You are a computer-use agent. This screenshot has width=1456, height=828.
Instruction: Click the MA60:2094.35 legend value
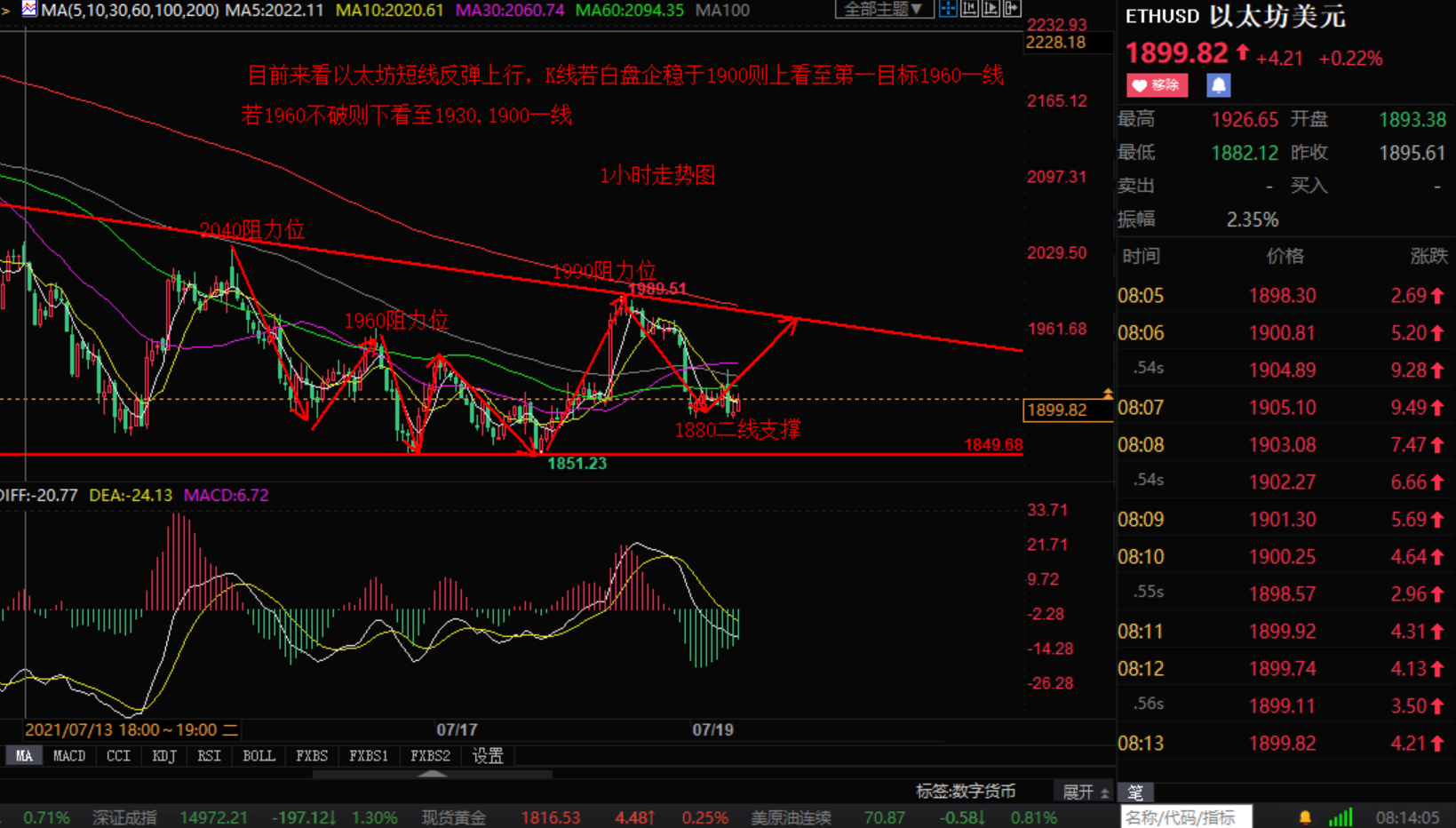[630, 10]
